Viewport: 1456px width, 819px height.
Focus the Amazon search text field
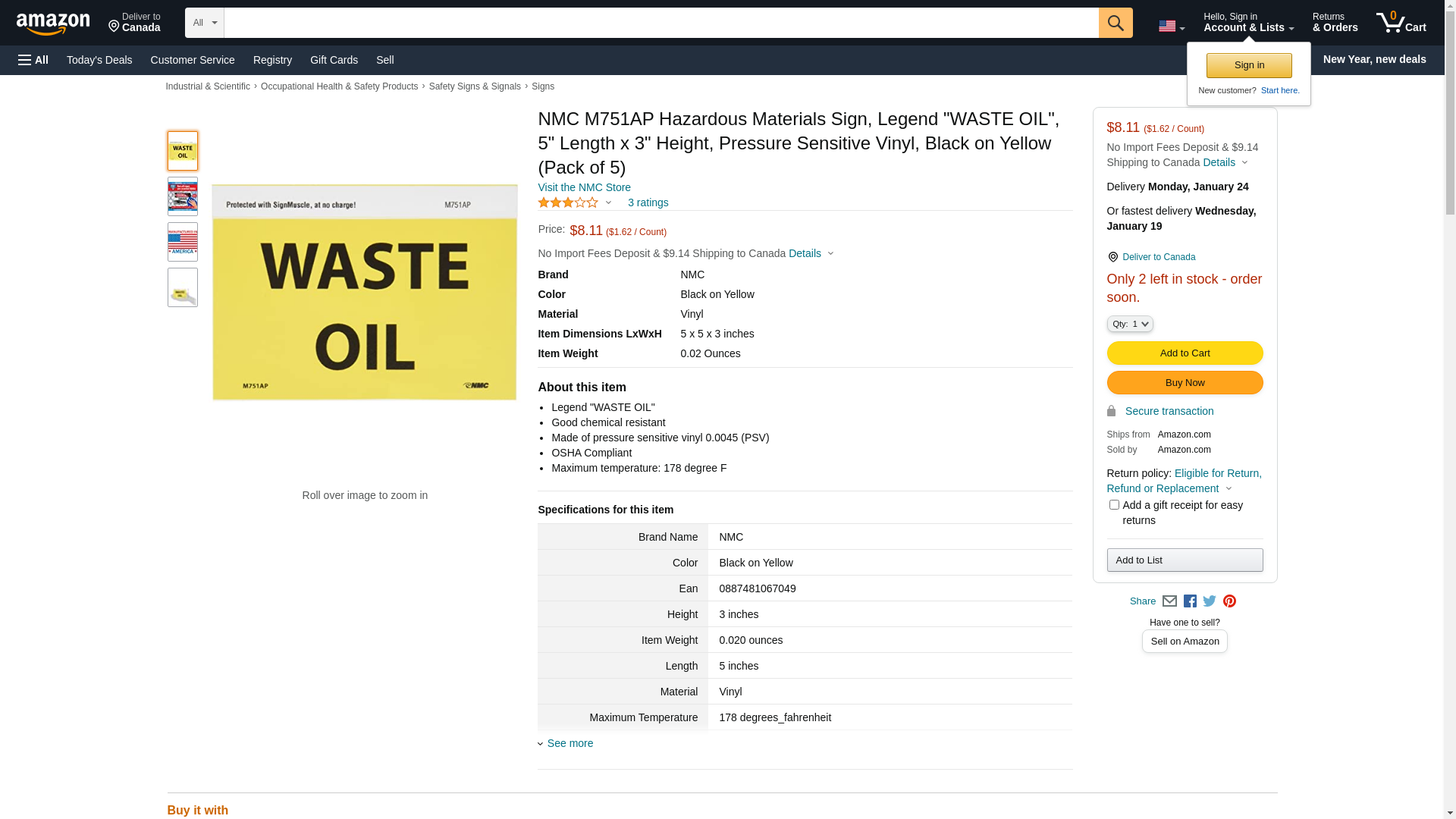click(x=661, y=23)
